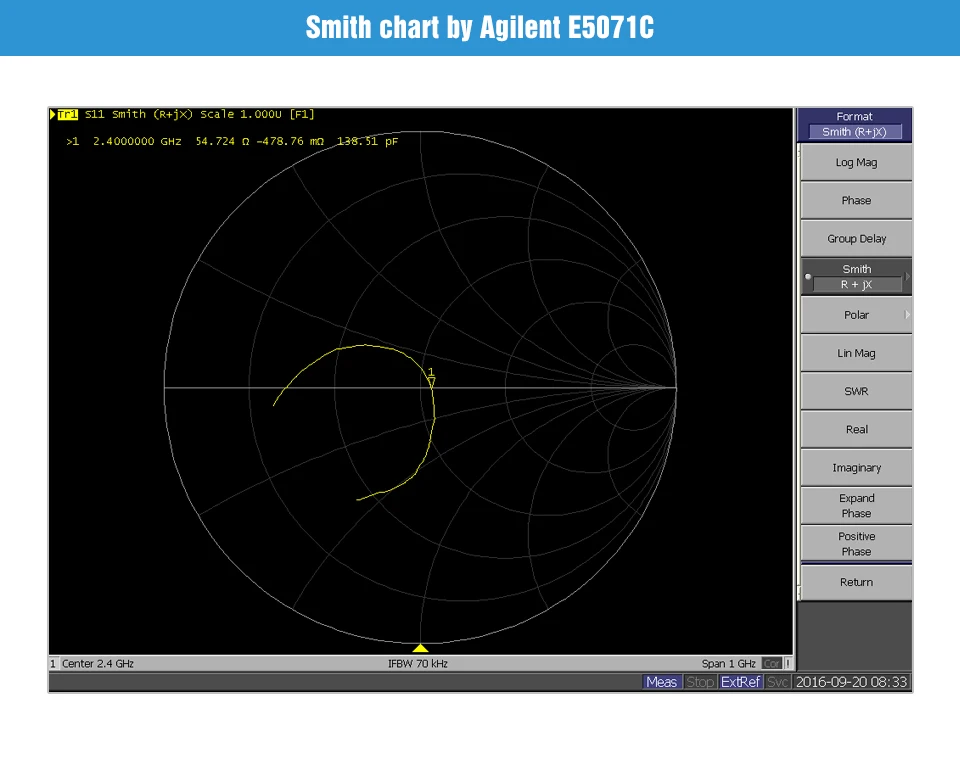Select Positive Phase format
Screen dimensions: 960x773
point(856,543)
